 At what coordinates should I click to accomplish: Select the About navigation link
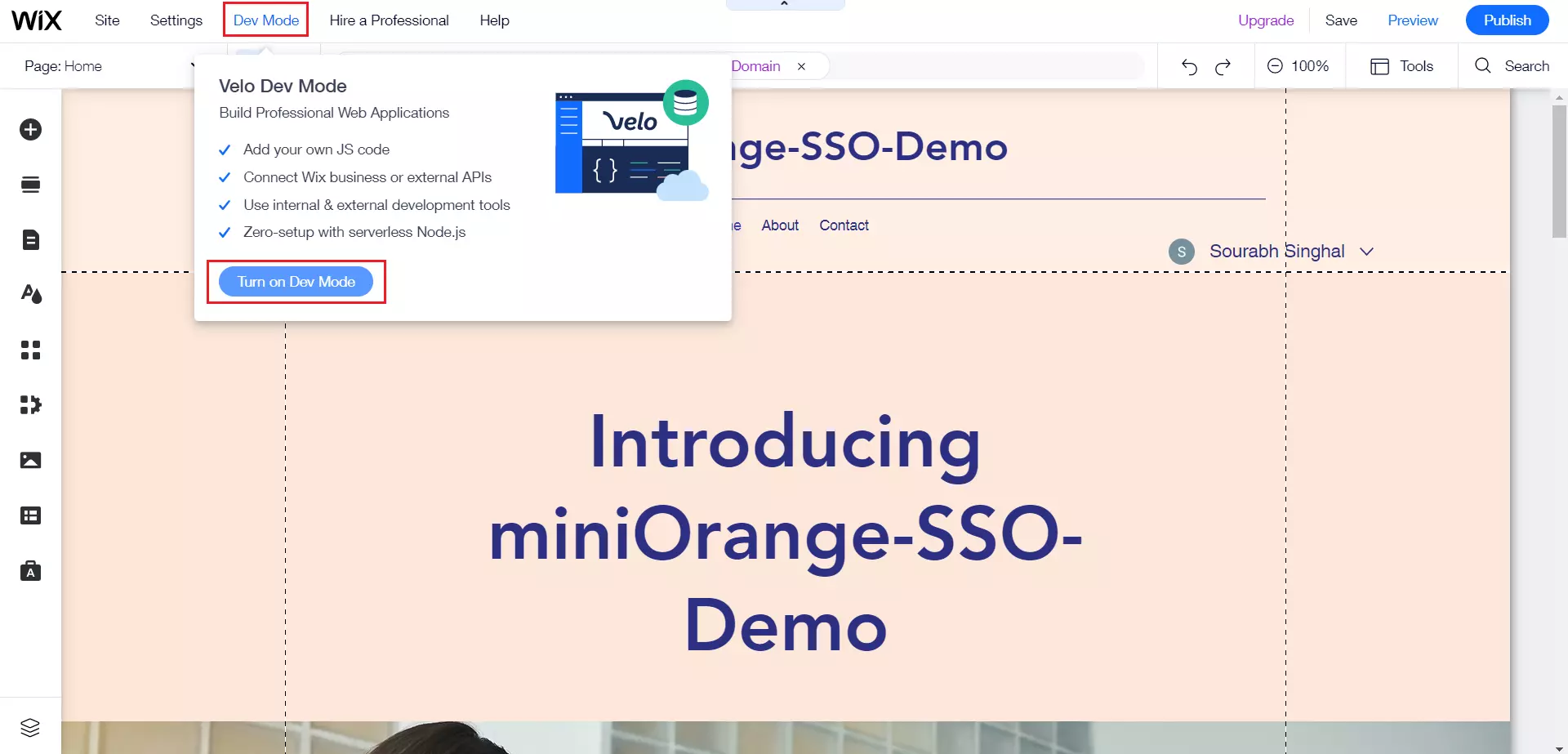click(x=779, y=225)
